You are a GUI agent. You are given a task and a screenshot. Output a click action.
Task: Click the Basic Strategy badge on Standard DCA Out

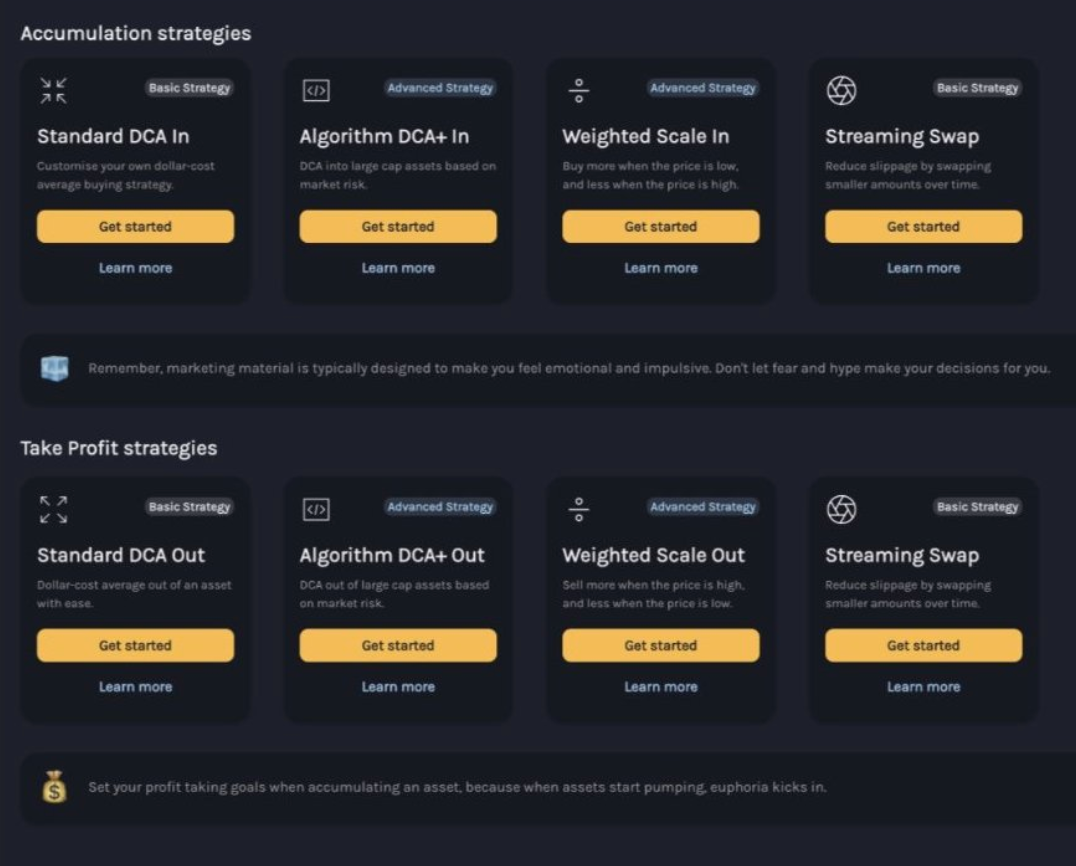coord(190,507)
